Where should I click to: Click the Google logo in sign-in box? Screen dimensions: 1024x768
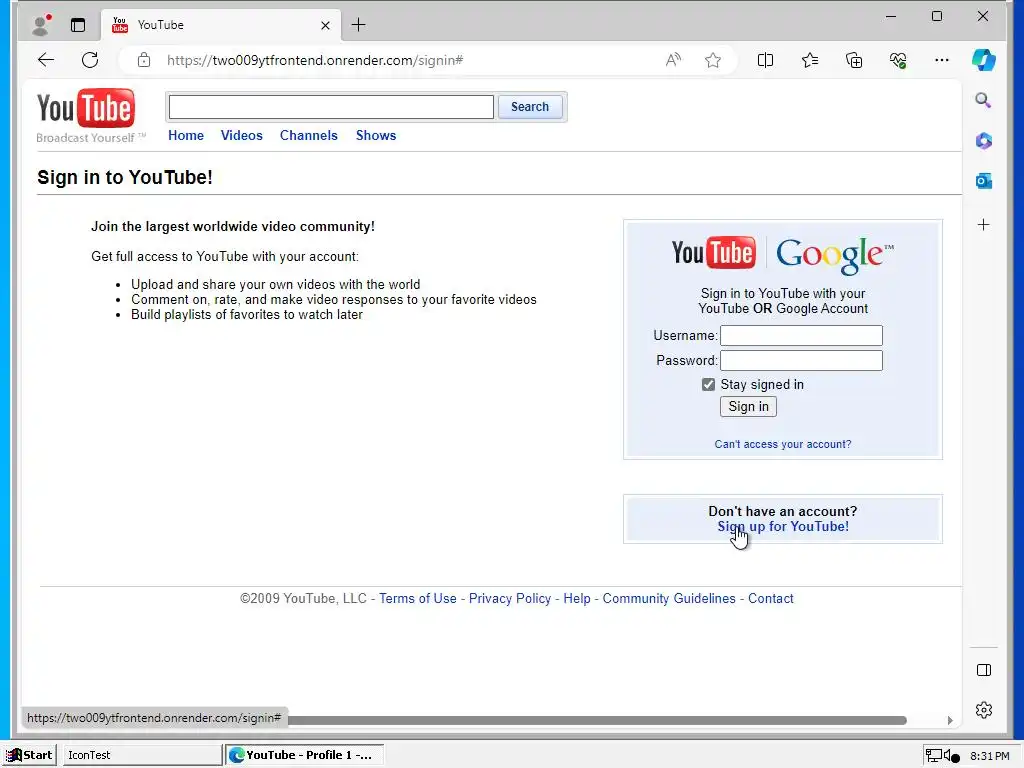[x=835, y=255]
